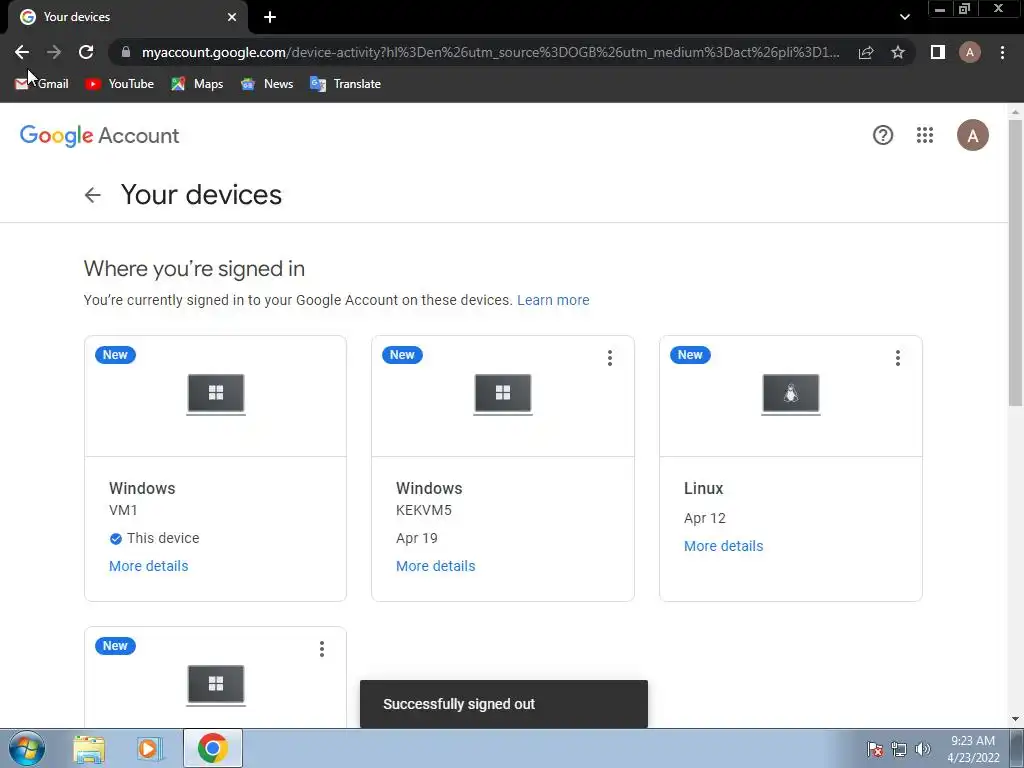Open Windows Explorer from taskbar

pyautogui.click(x=89, y=748)
